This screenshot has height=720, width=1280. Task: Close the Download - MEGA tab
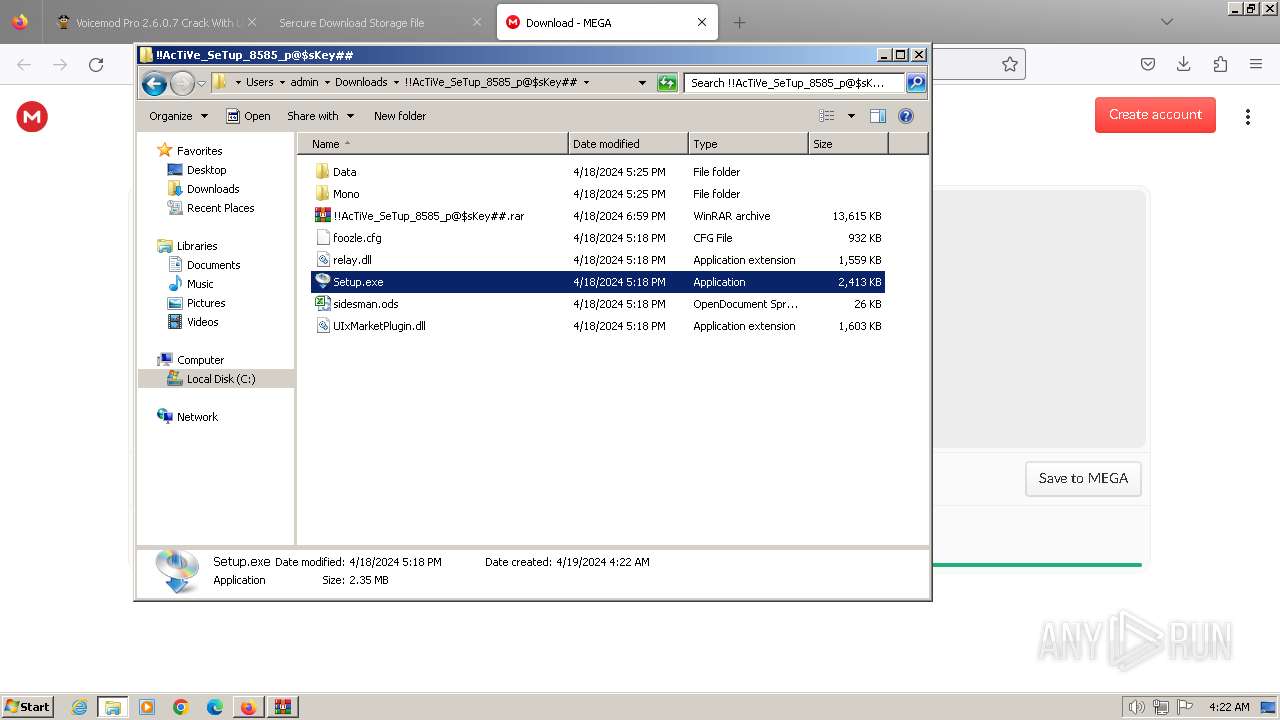click(702, 22)
